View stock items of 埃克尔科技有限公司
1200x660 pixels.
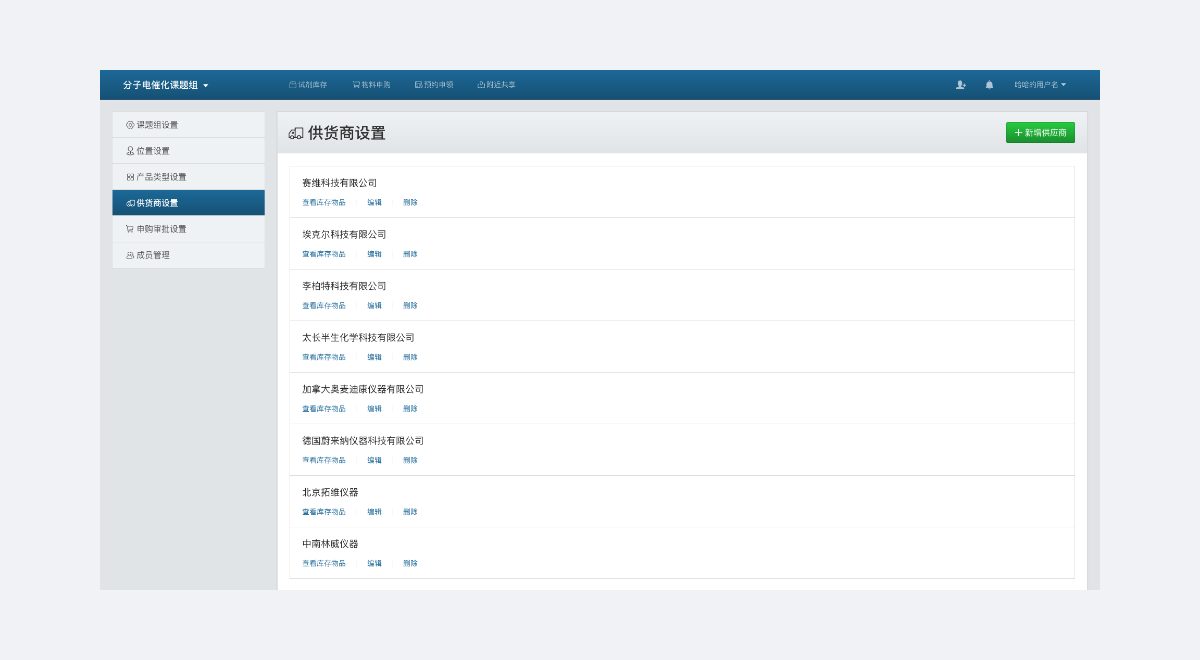point(324,254)
